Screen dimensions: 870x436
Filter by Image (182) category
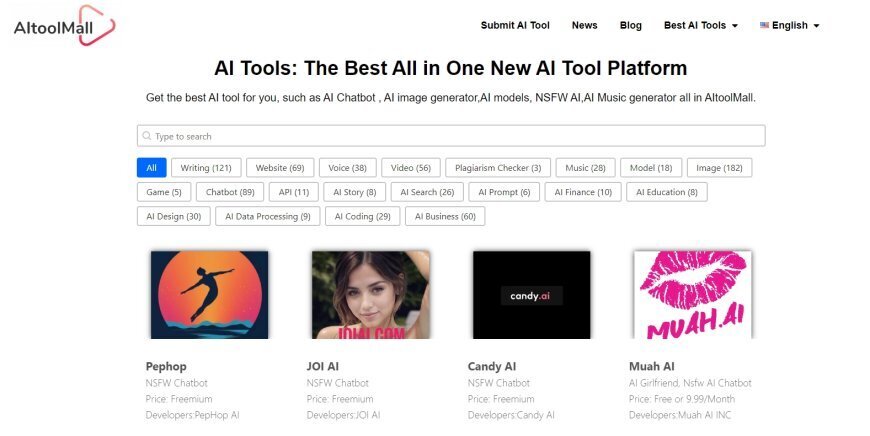point(719,168)
